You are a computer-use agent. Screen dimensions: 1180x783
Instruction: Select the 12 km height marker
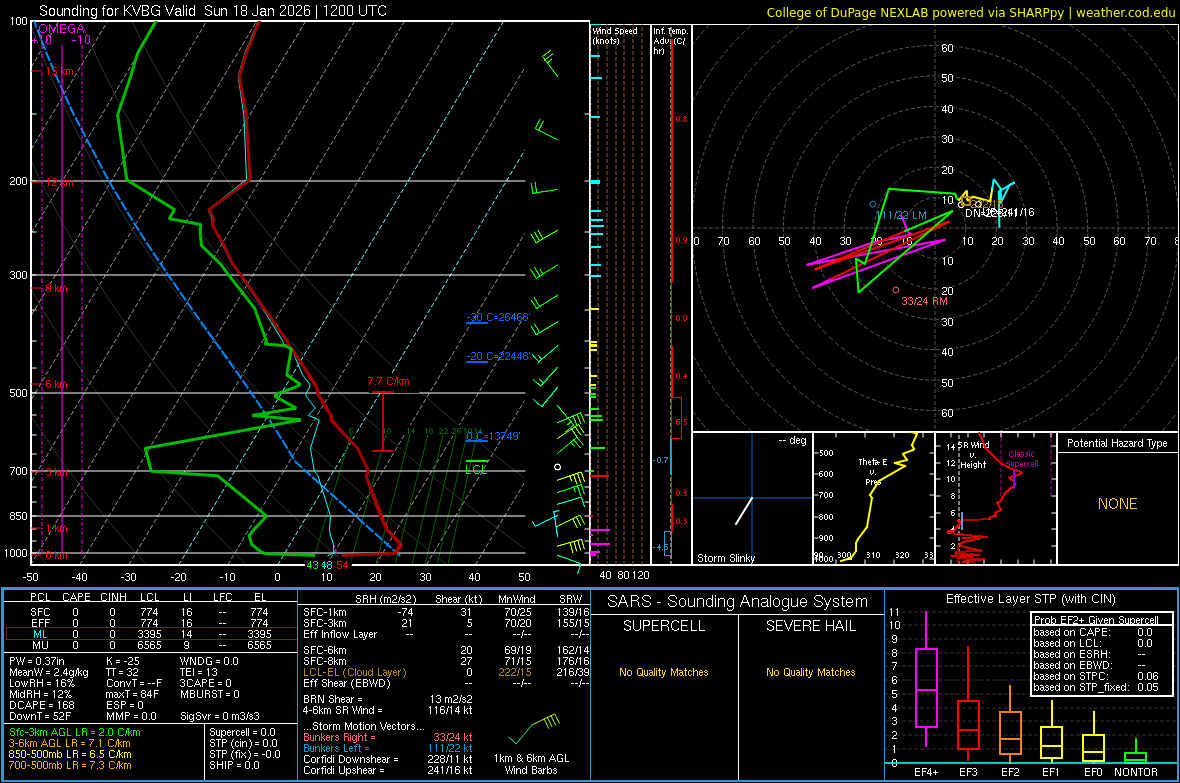[x=60, y=183]
